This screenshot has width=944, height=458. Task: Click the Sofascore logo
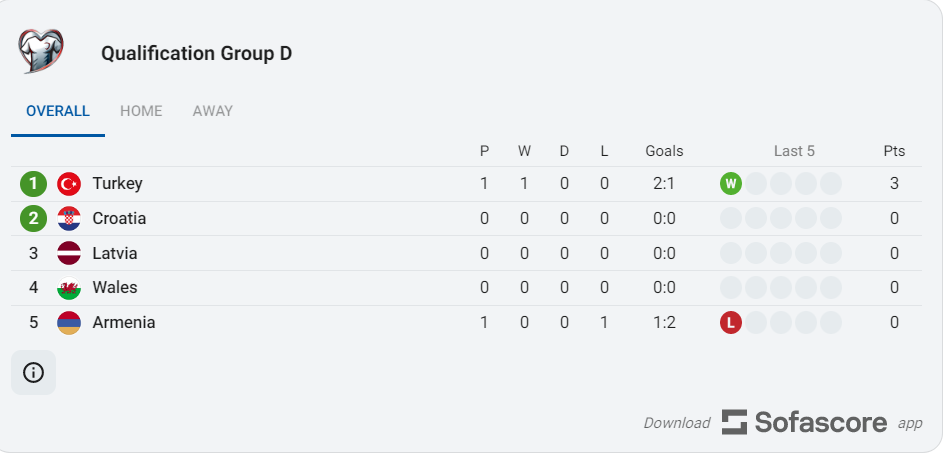coord(804,422)
